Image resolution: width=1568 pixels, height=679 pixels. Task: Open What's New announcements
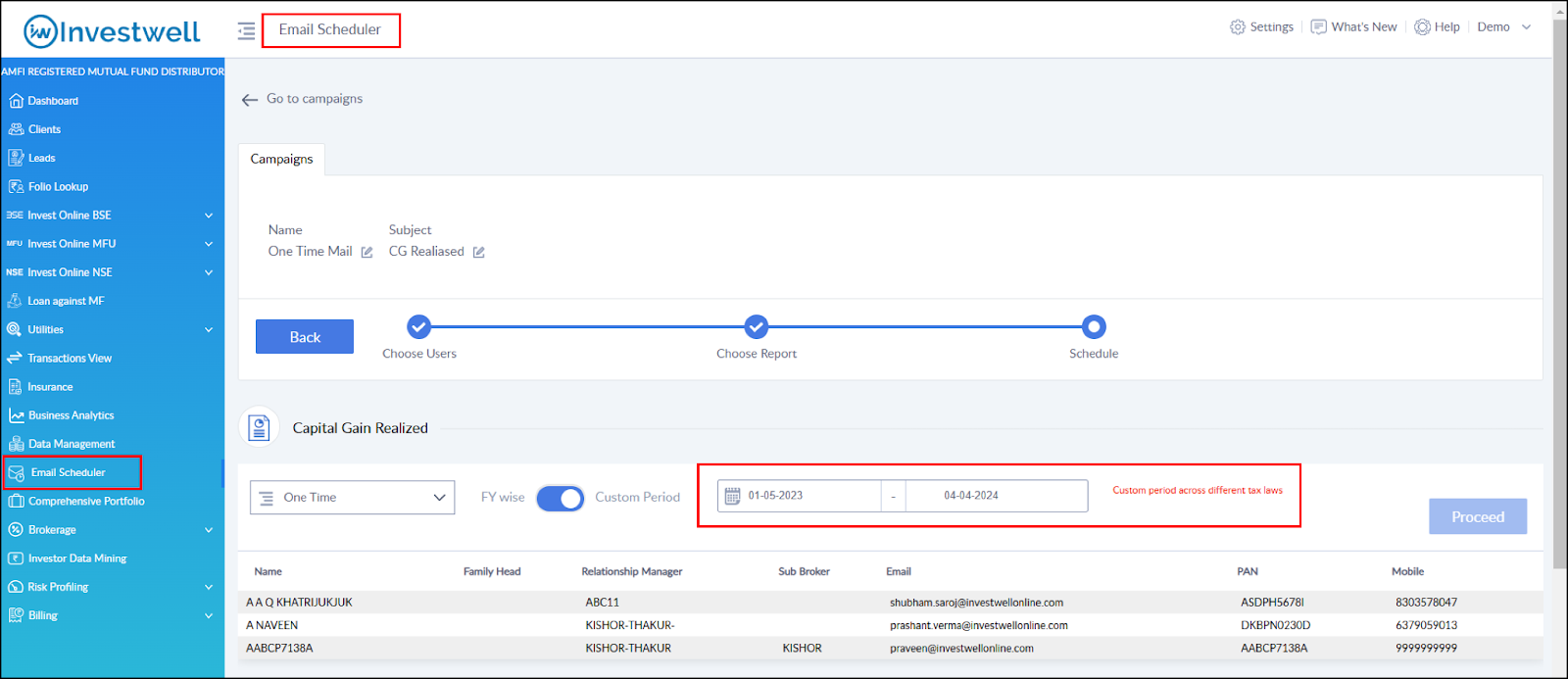coord(1354,27)
